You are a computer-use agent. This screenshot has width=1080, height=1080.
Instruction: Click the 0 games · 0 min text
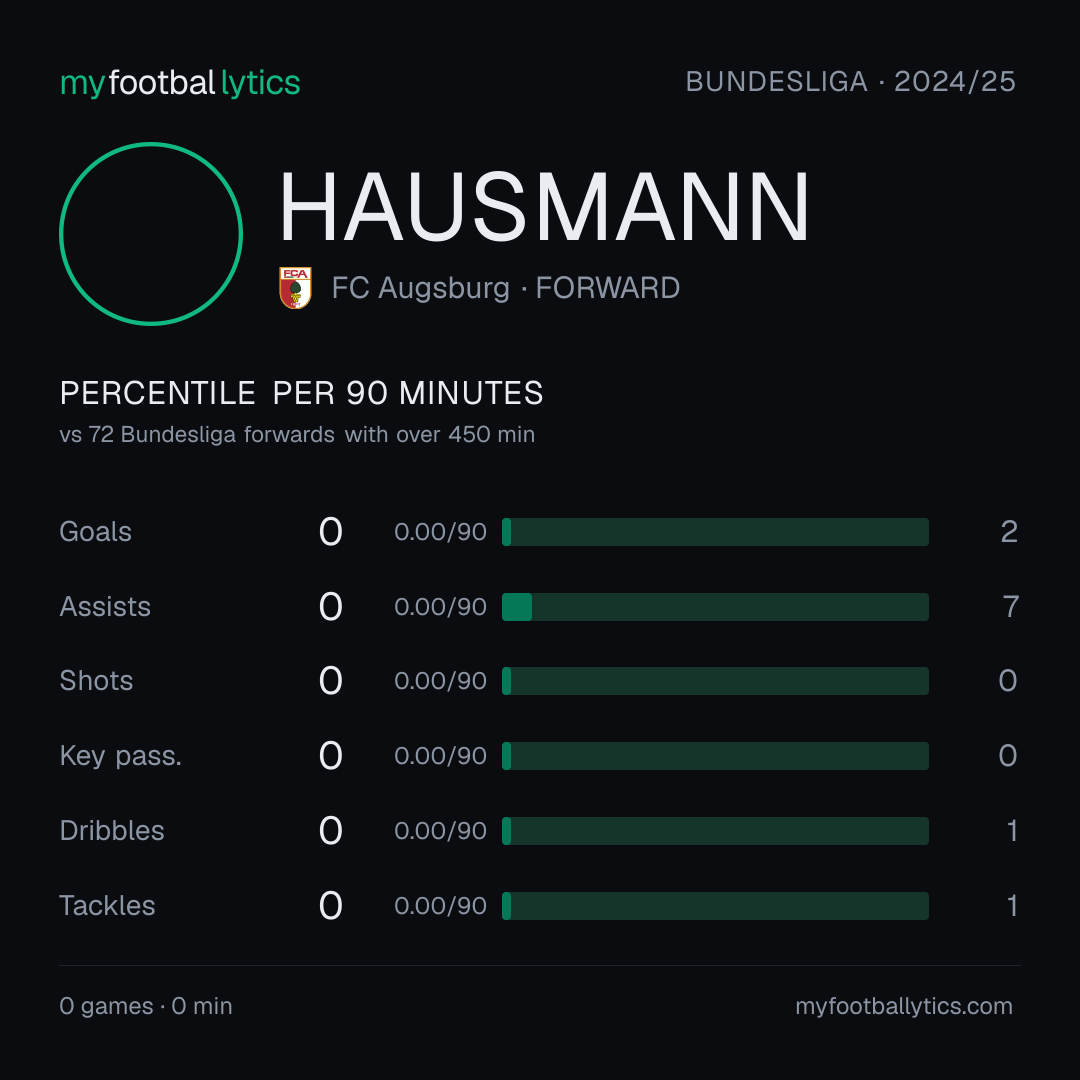(145, 1006)
